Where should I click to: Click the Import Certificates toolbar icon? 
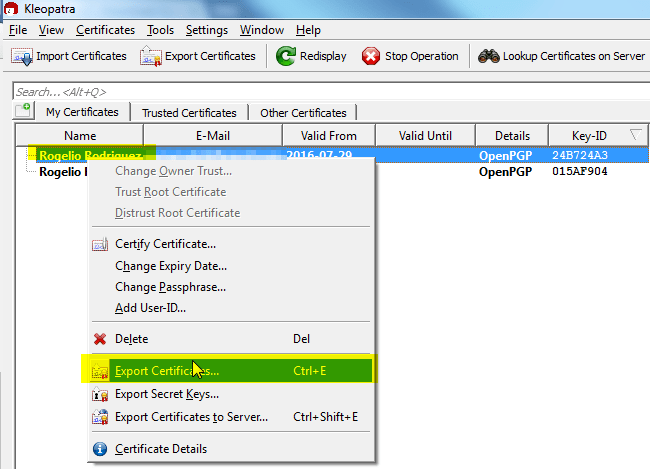[22, 56]
